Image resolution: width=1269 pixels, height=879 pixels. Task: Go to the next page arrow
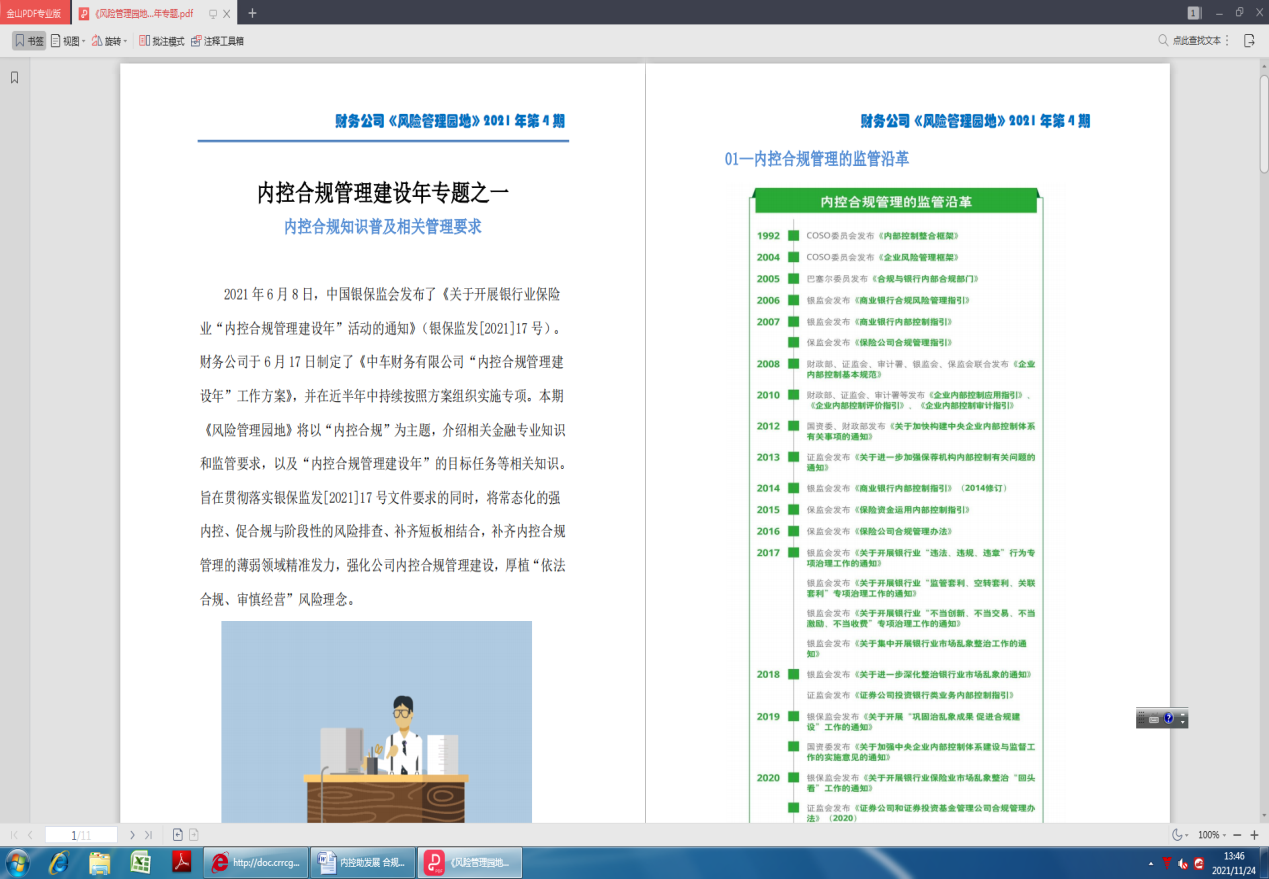click(132, 835)
